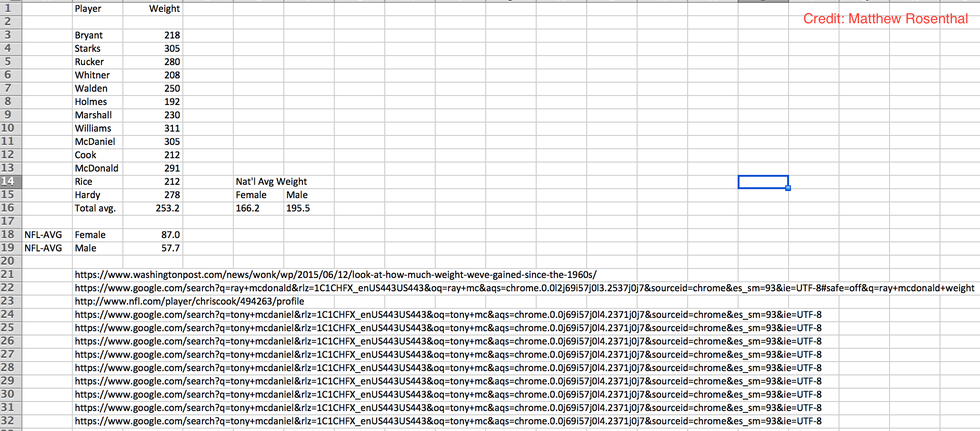Select the national male average 195.5
980x431 pixels.
[x=298, y=208]
